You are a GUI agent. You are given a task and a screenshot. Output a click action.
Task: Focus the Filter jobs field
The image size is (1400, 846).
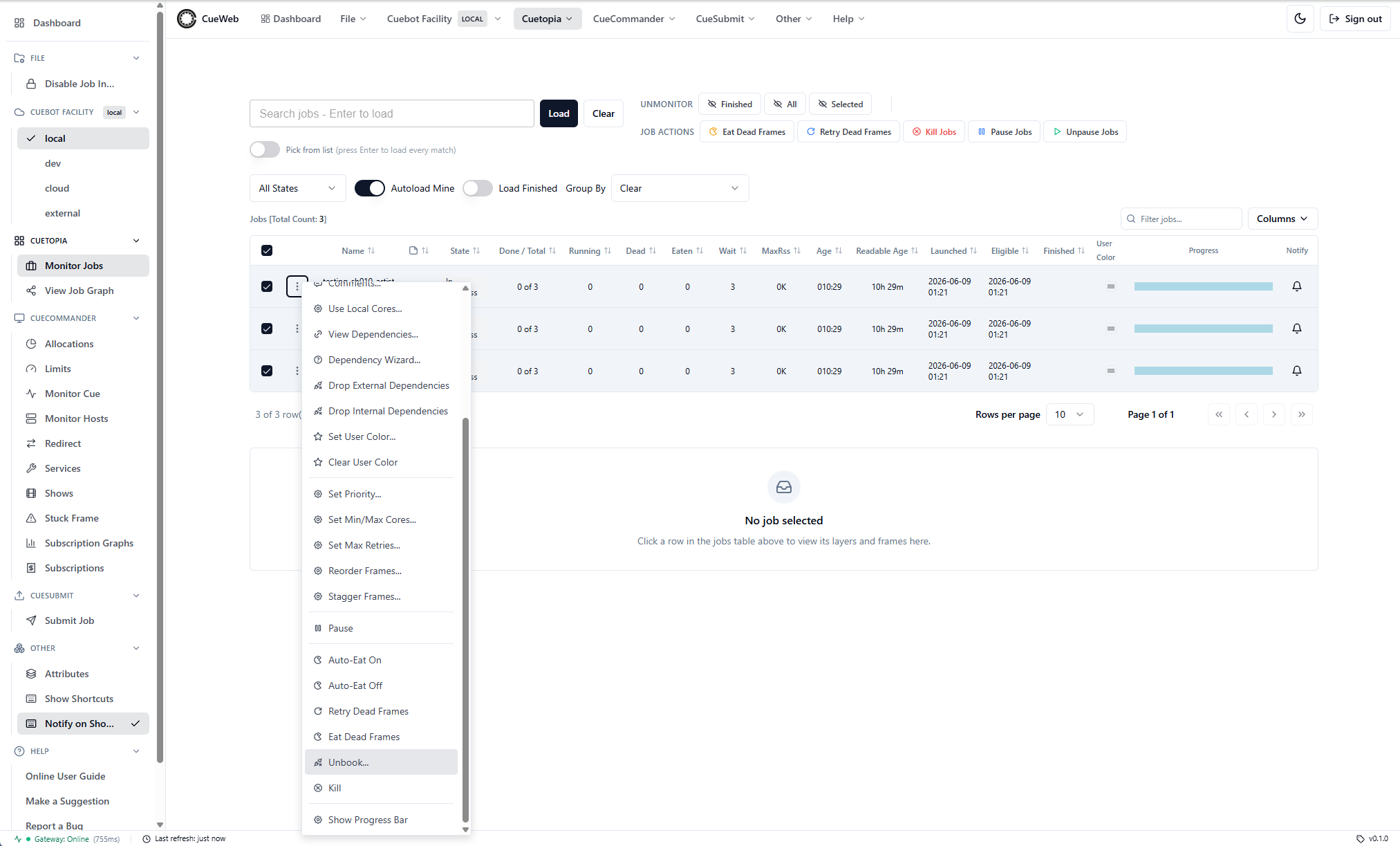click(x=1181, y=219)
